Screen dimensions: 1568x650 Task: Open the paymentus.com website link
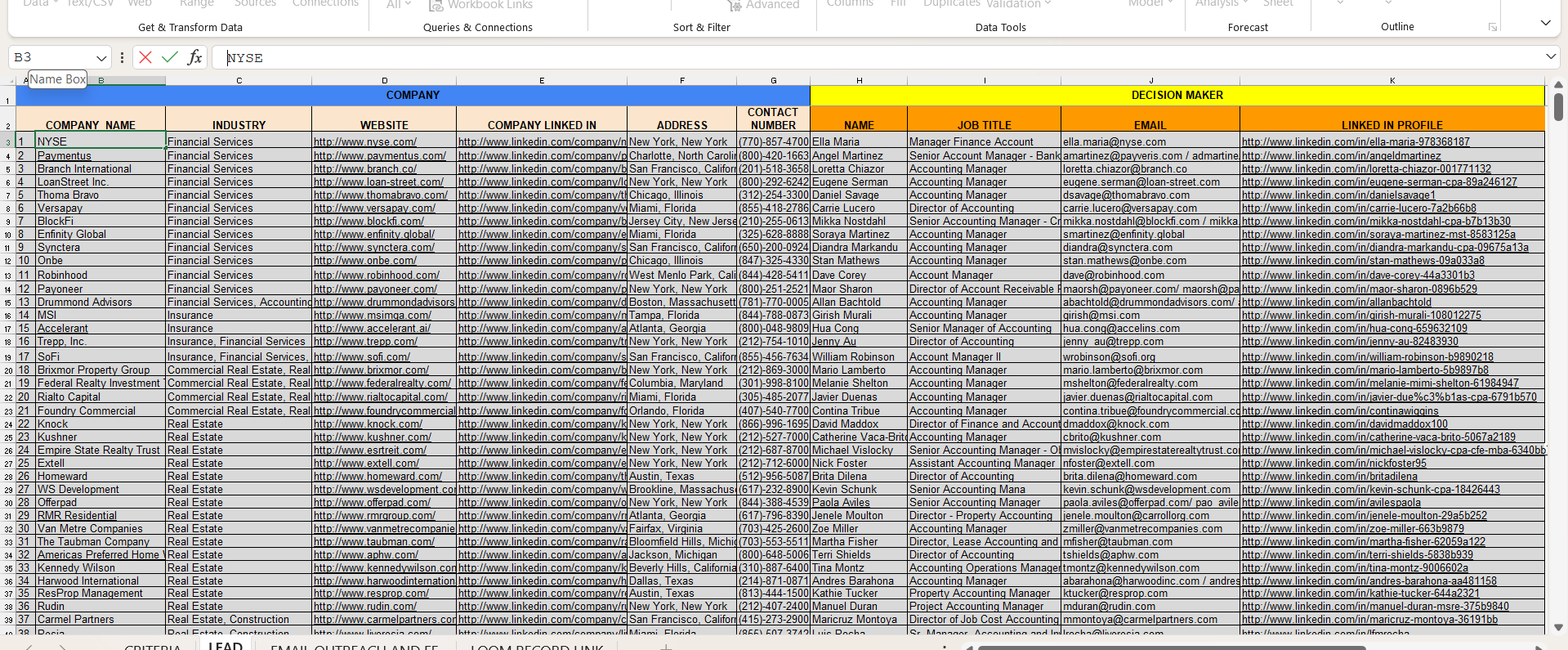pyautogui.click(x=380, y=155)
